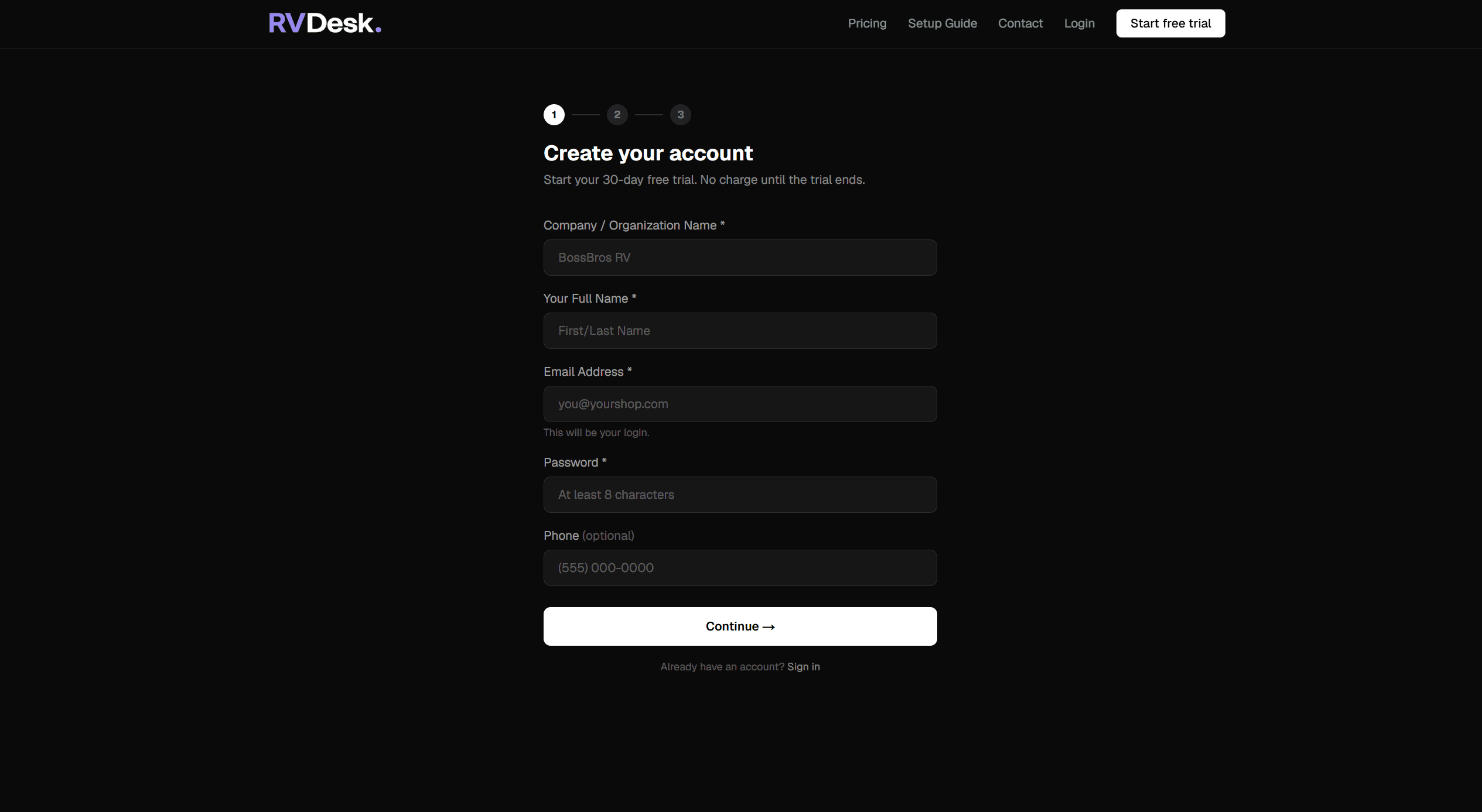Click the 'Your Full Name *' label
This screenshot has width=1482, height=812.
(x=589, y=299)
